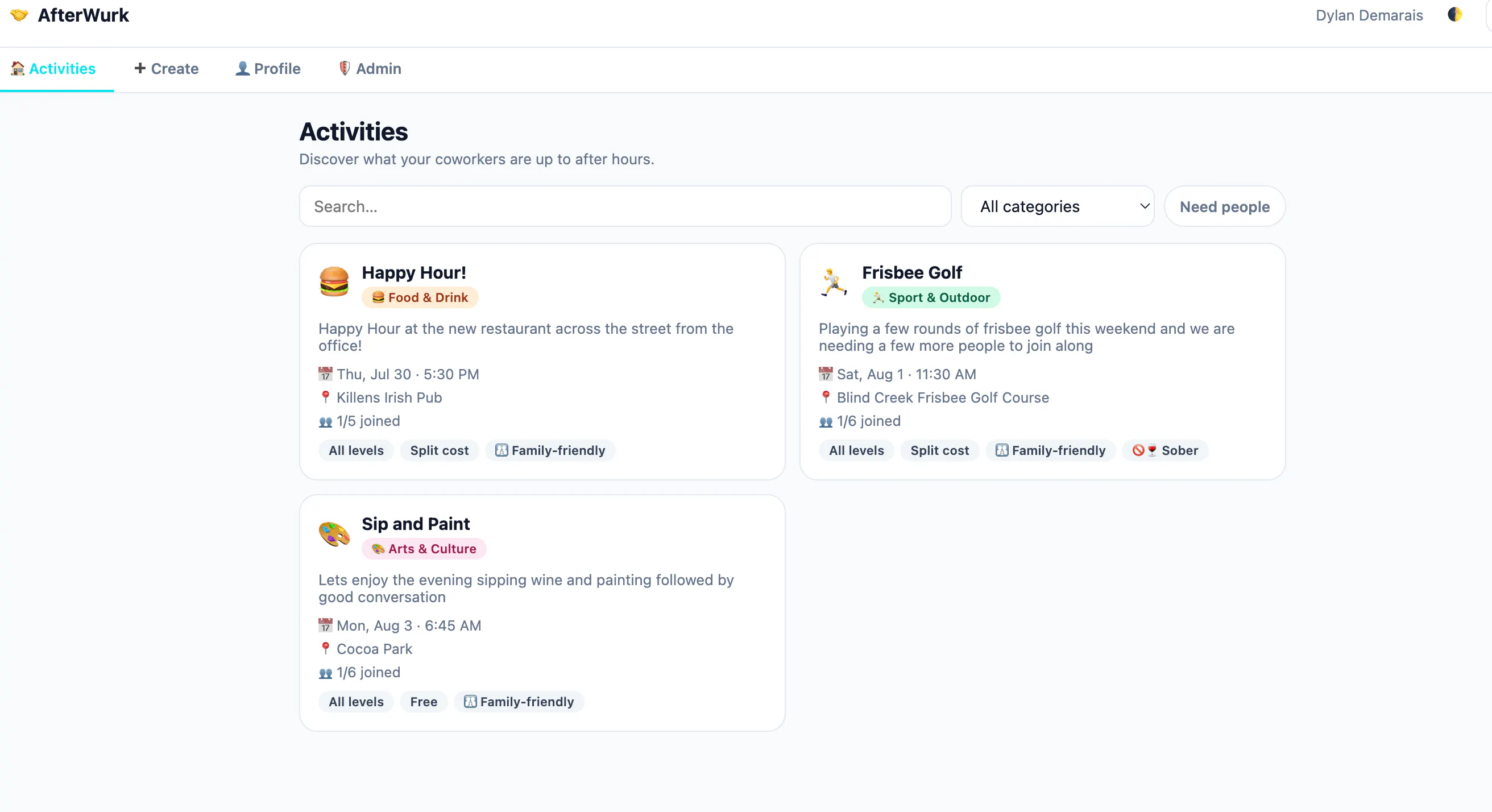
Task: Click Sip and Paint's Family-friendly tag icon
Action: (x=470, y=702)
